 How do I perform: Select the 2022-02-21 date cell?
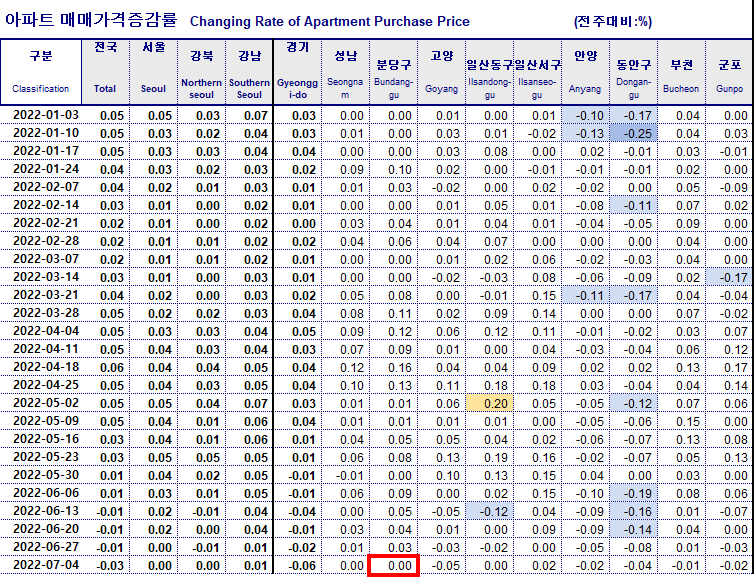coord(46,223)
